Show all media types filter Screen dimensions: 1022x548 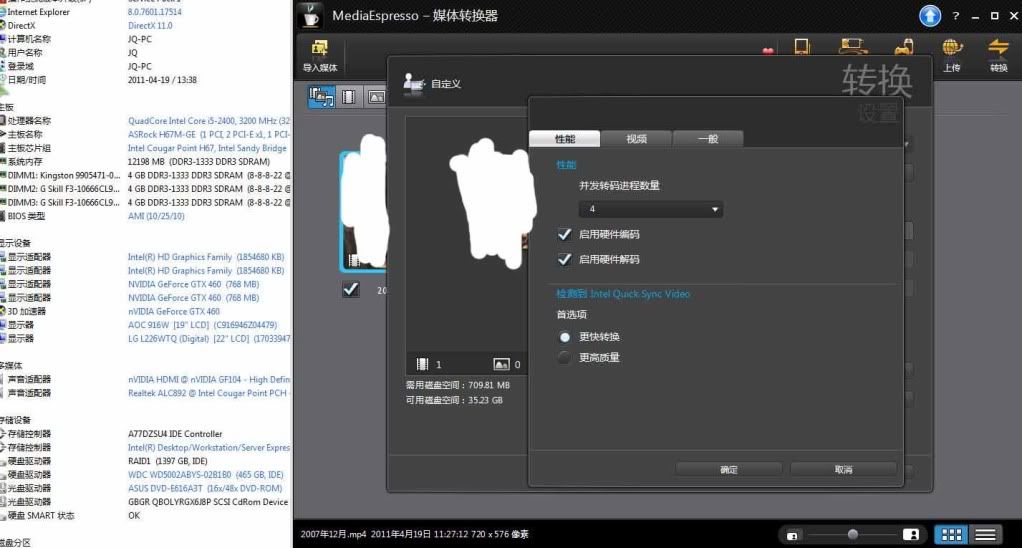322,96
